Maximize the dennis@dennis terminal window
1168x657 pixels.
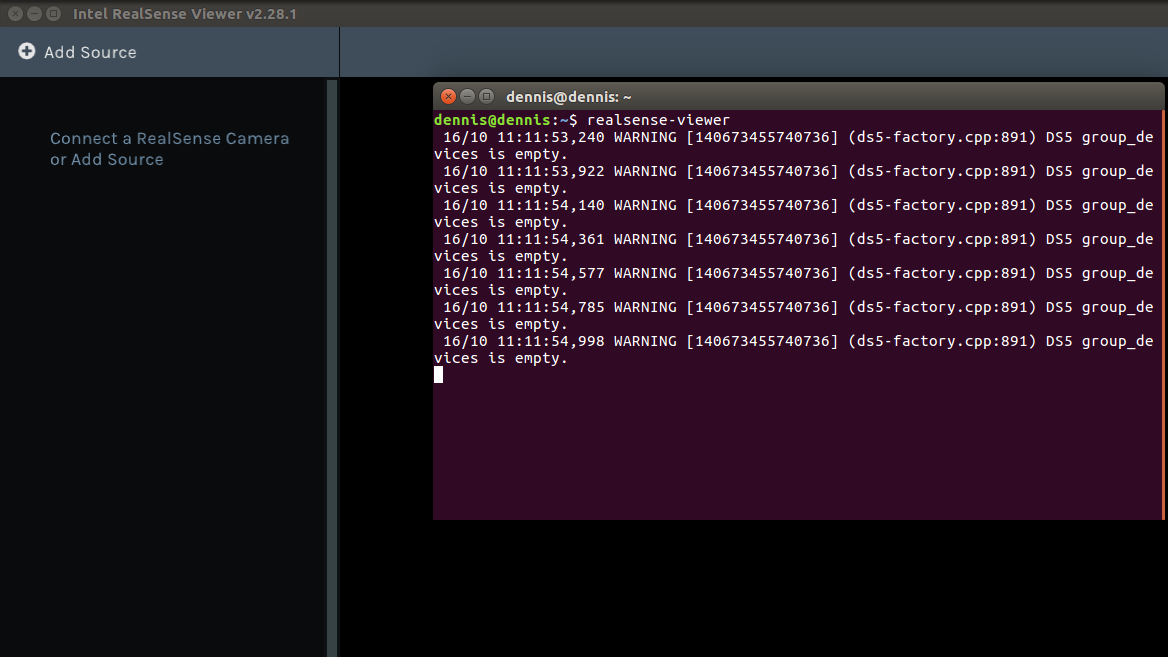pyautogui.click(x=486, y=97)
